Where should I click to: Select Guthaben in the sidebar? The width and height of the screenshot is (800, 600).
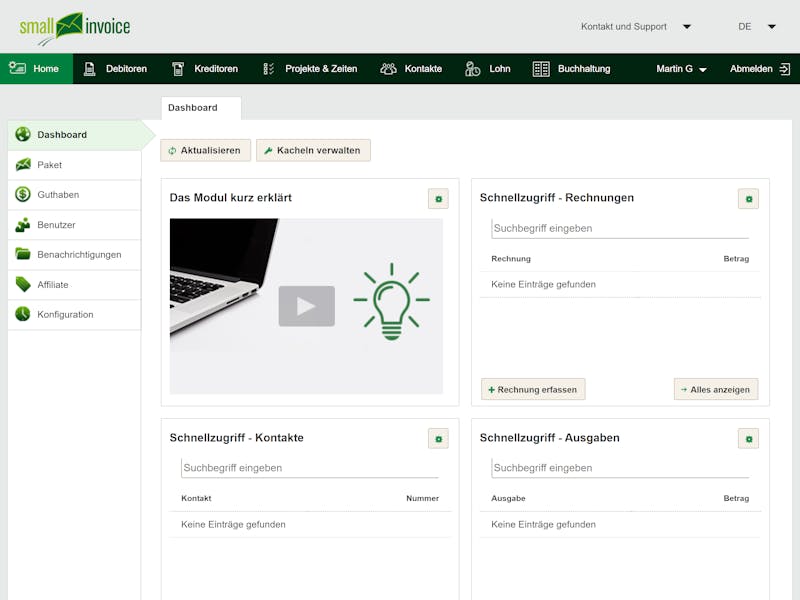pyautogui.click(x=58, y=195)
